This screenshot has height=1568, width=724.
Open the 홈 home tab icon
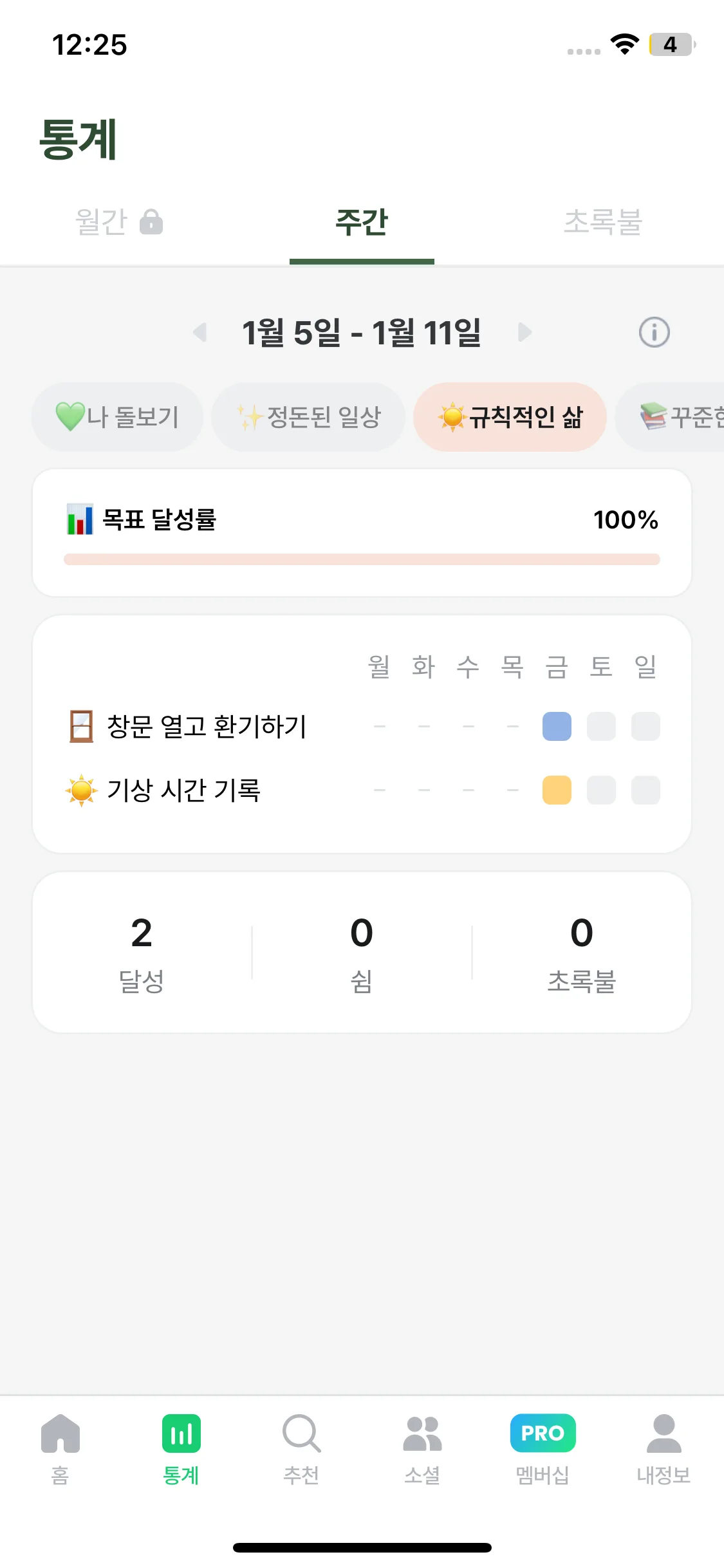tap(60, 1433)
